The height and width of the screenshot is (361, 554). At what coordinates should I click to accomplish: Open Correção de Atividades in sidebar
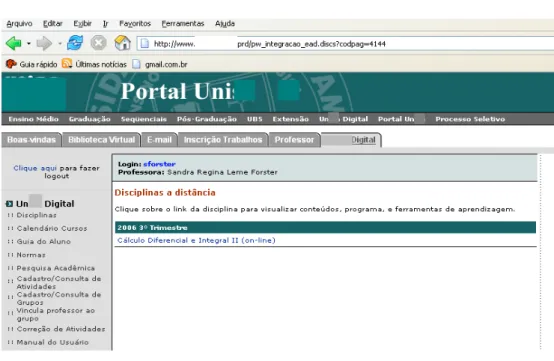point(61,329)
